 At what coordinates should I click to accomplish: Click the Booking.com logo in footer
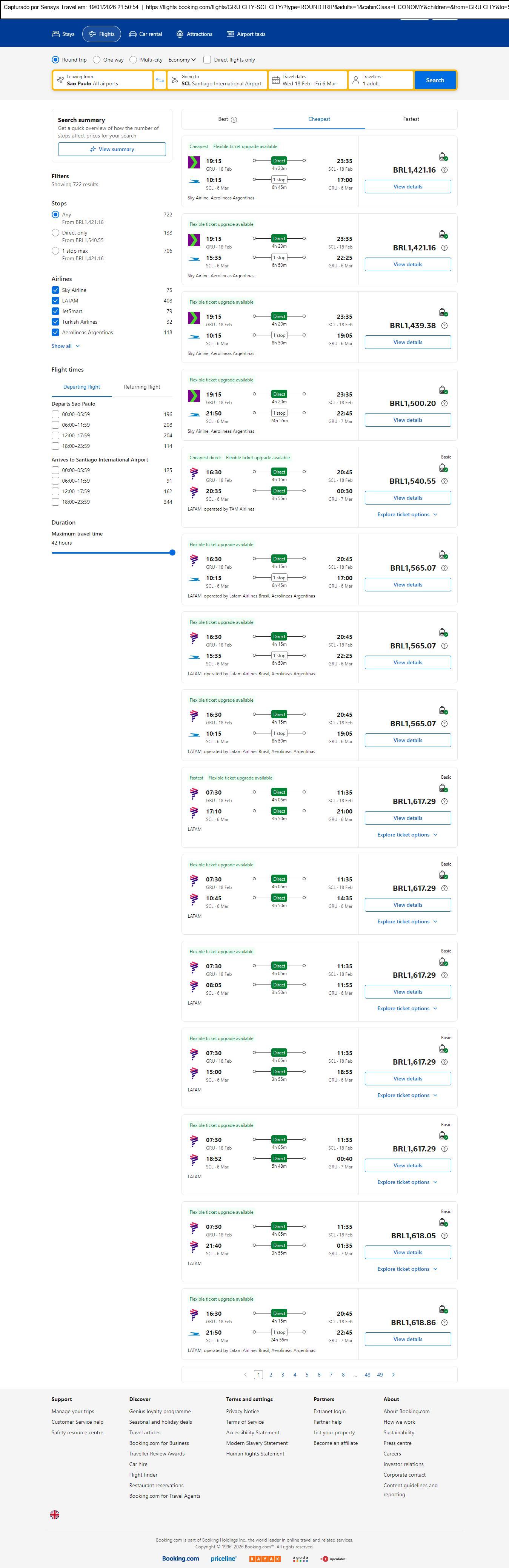[x=180, y=1559]
